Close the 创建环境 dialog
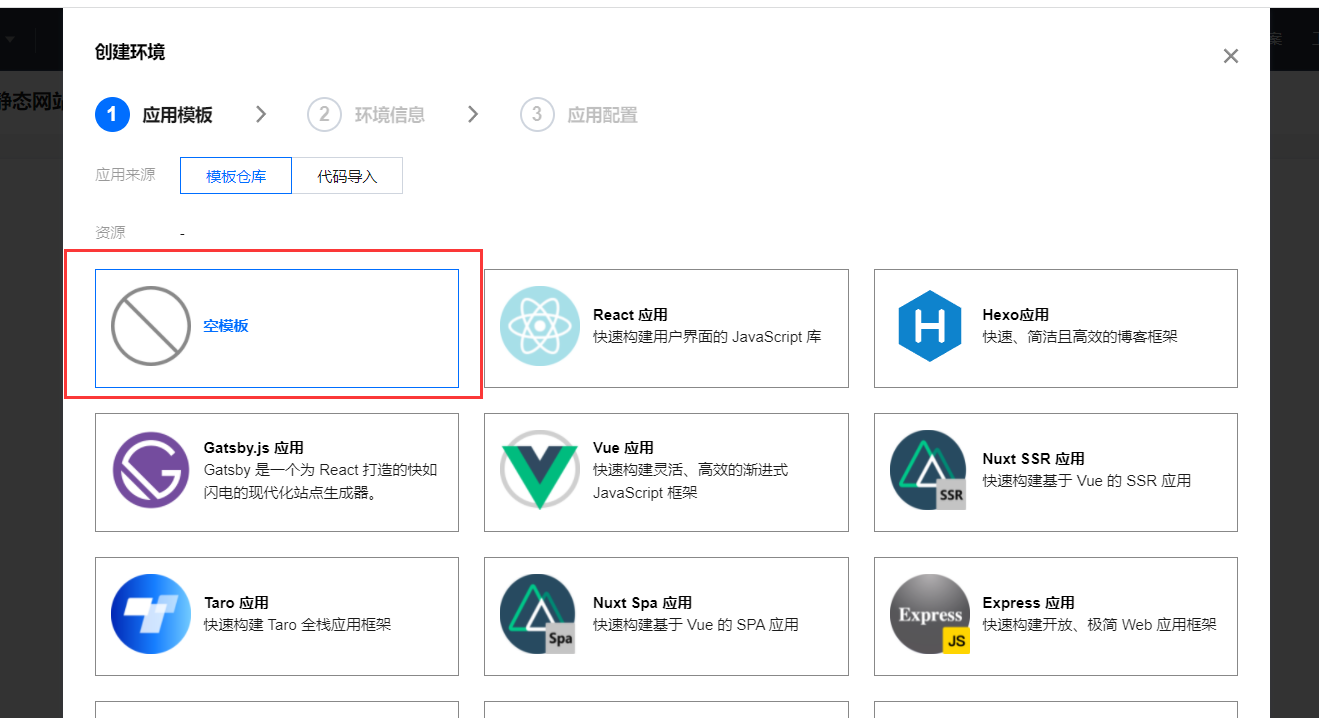 1231,56
